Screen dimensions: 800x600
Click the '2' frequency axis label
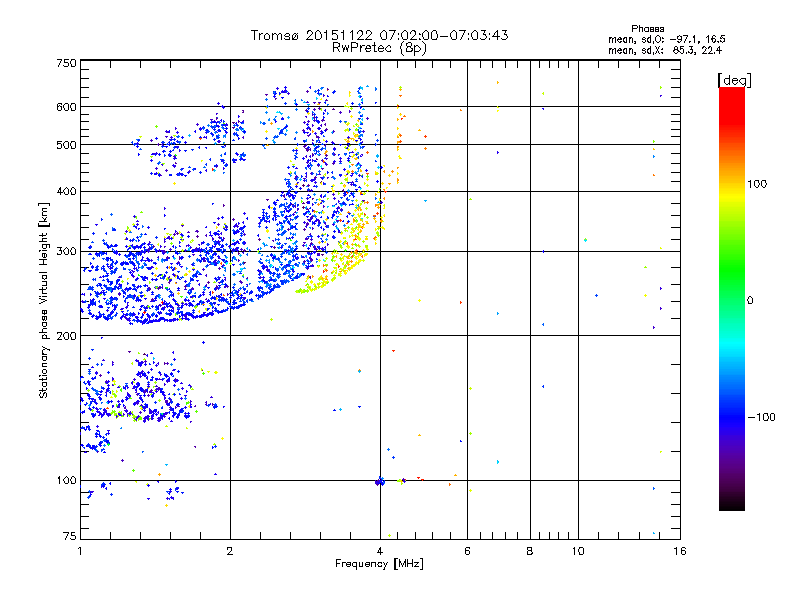tap(230, 551)
